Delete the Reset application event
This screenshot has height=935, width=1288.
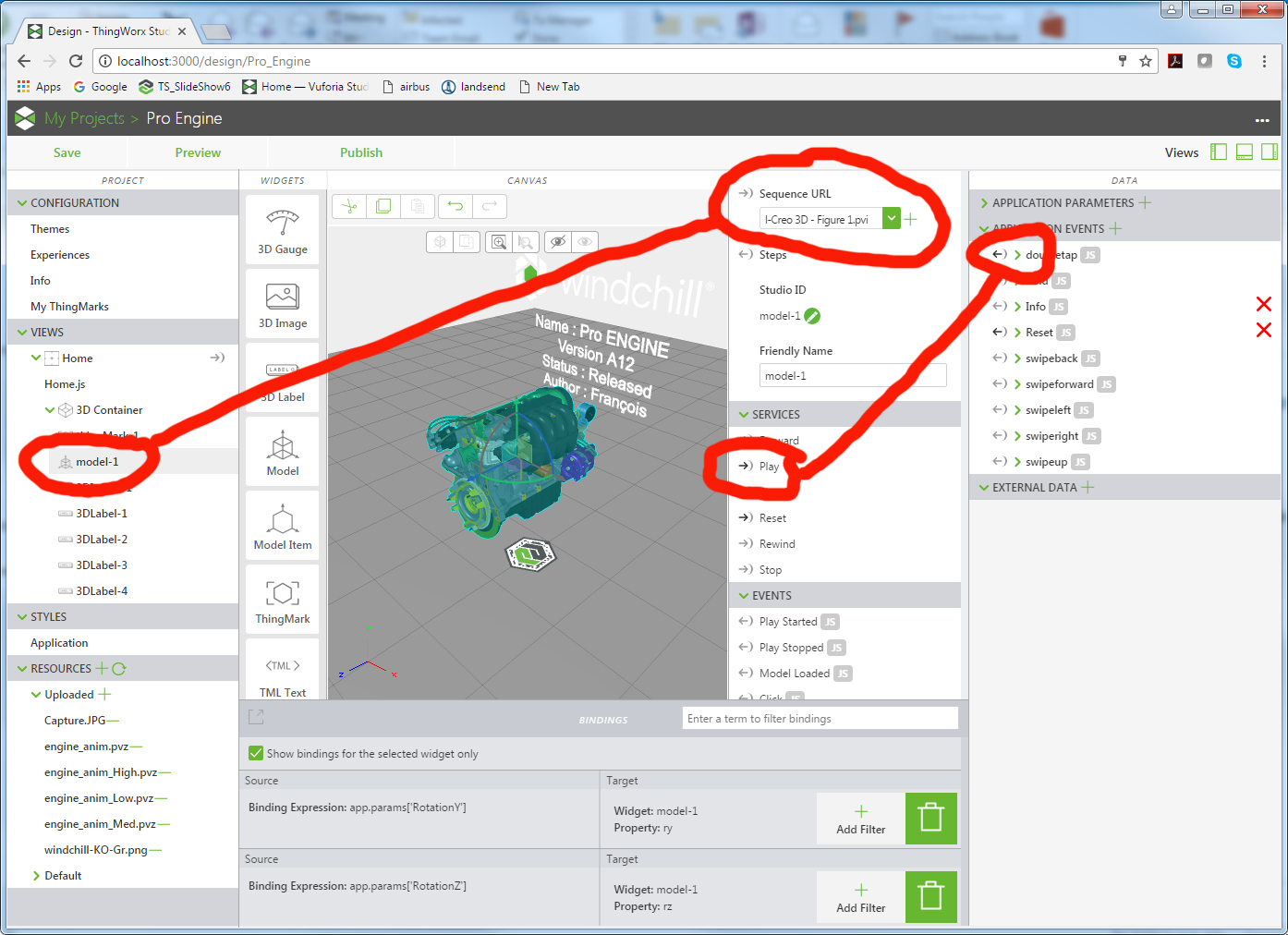[1264, 330]
